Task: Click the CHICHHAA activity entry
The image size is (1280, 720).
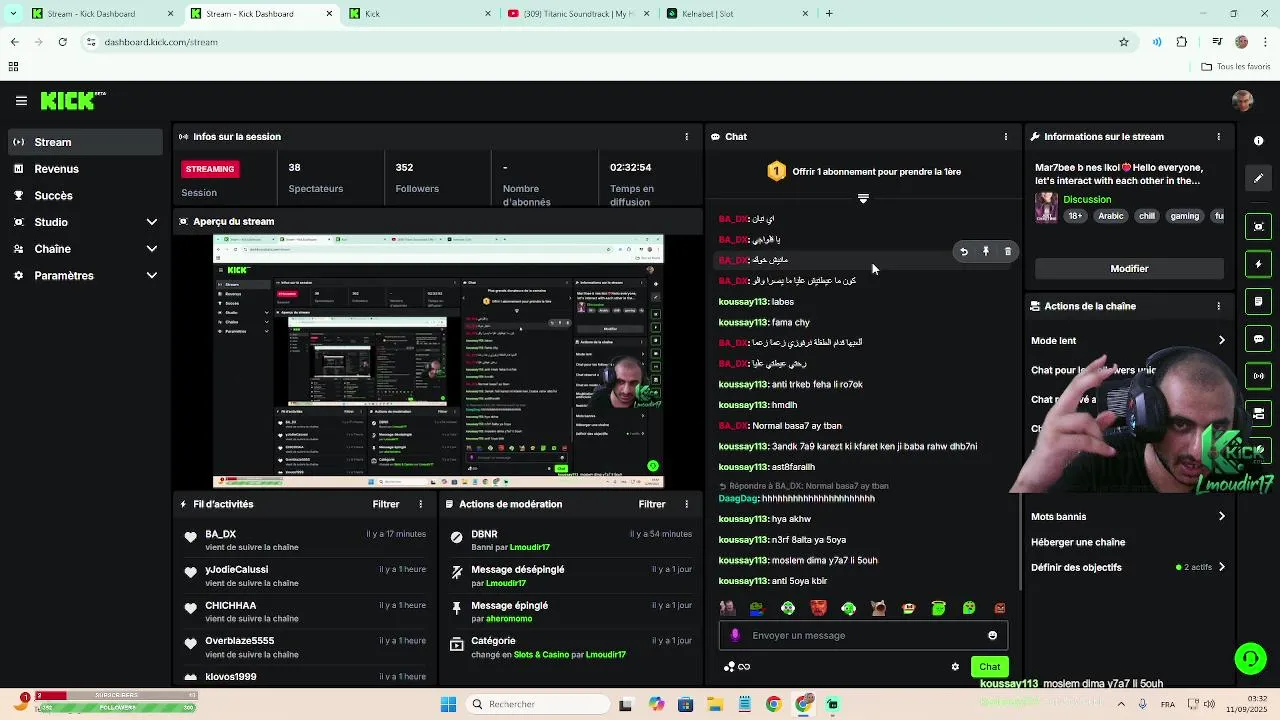Action: (x=303, y=612)
